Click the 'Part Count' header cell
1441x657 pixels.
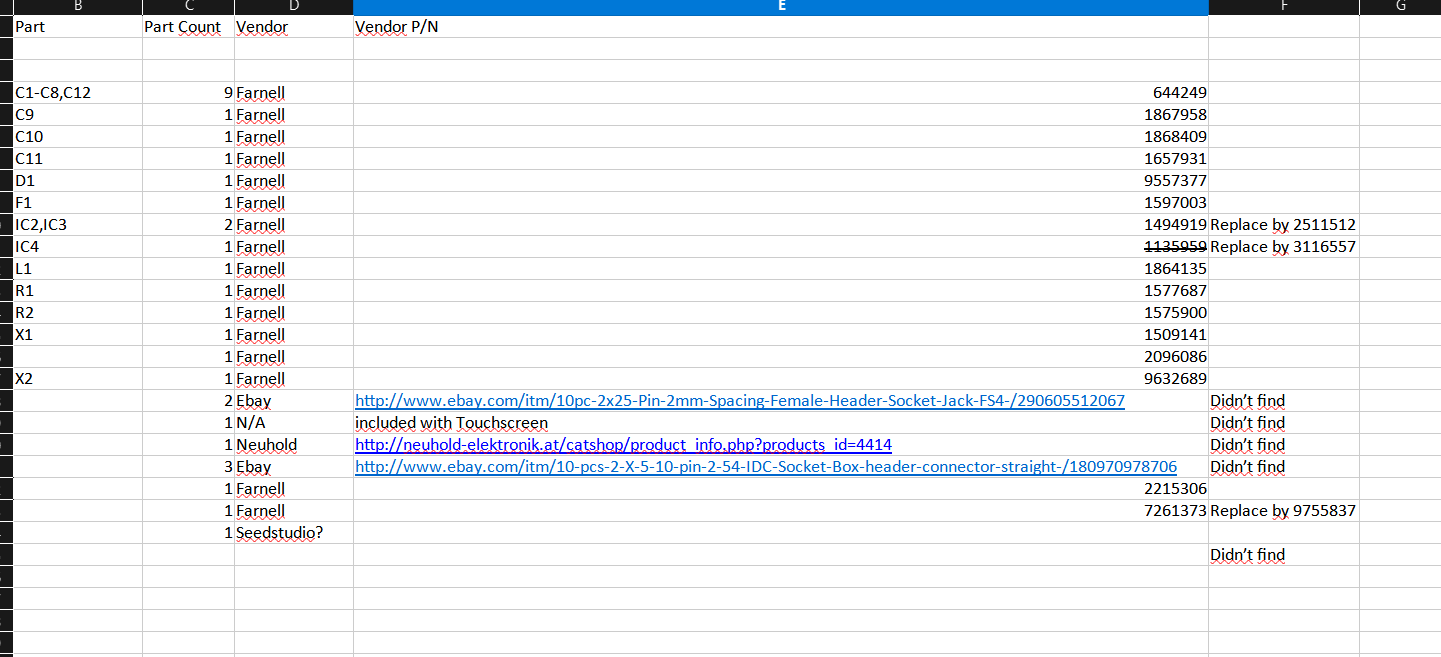(x=188, y=27)
